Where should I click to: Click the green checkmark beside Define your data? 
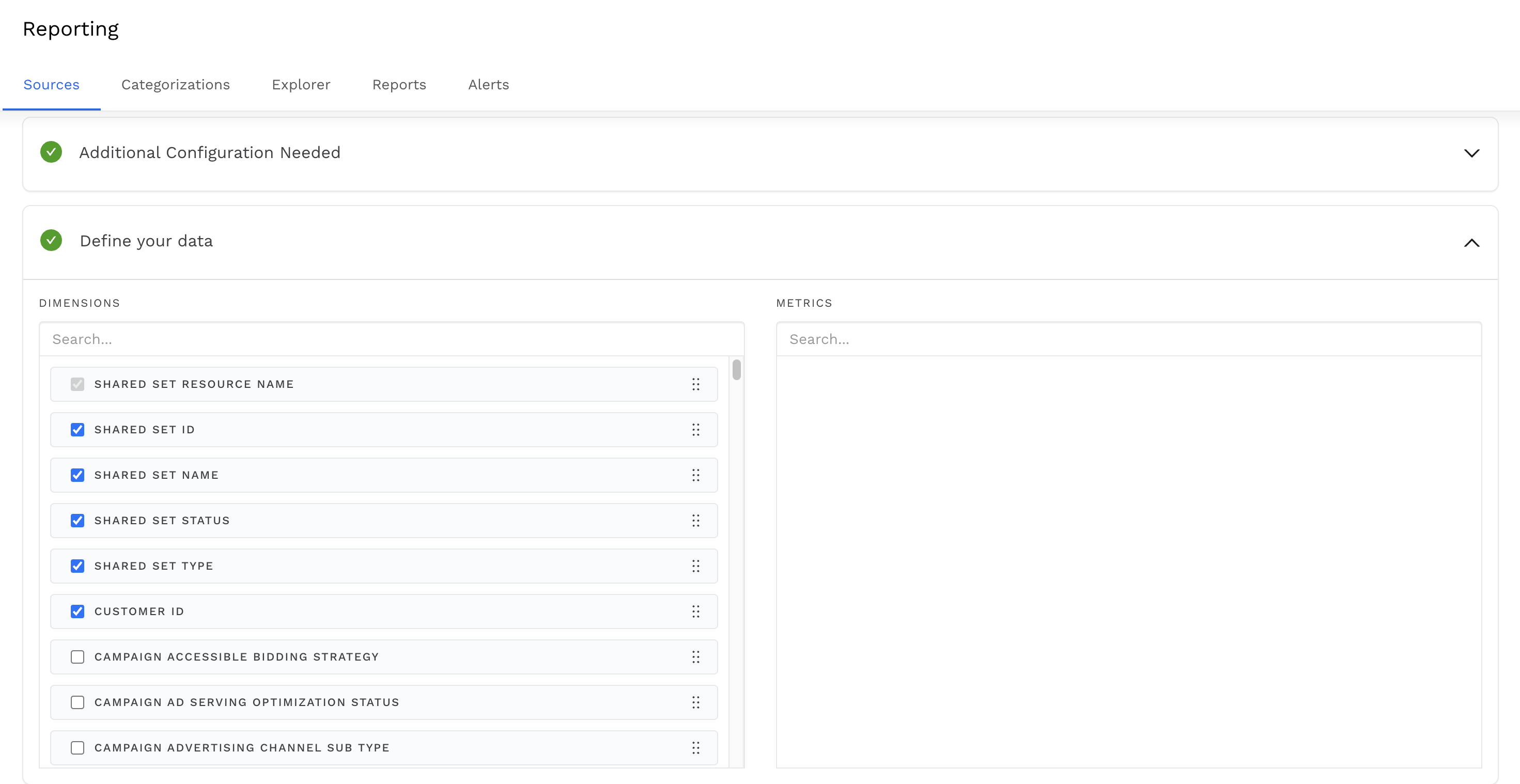point(51,241)
